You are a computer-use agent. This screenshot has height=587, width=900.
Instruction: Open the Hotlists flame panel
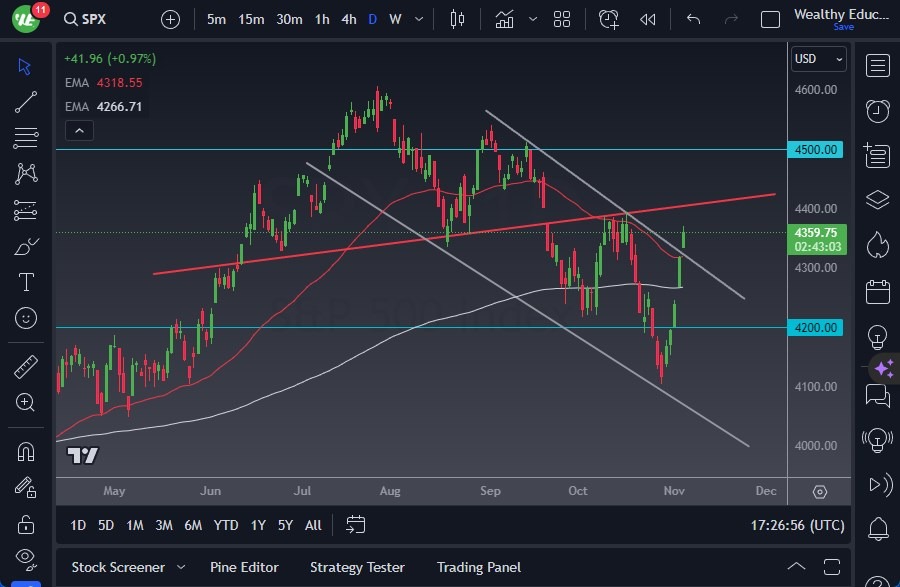coord(877,245)
